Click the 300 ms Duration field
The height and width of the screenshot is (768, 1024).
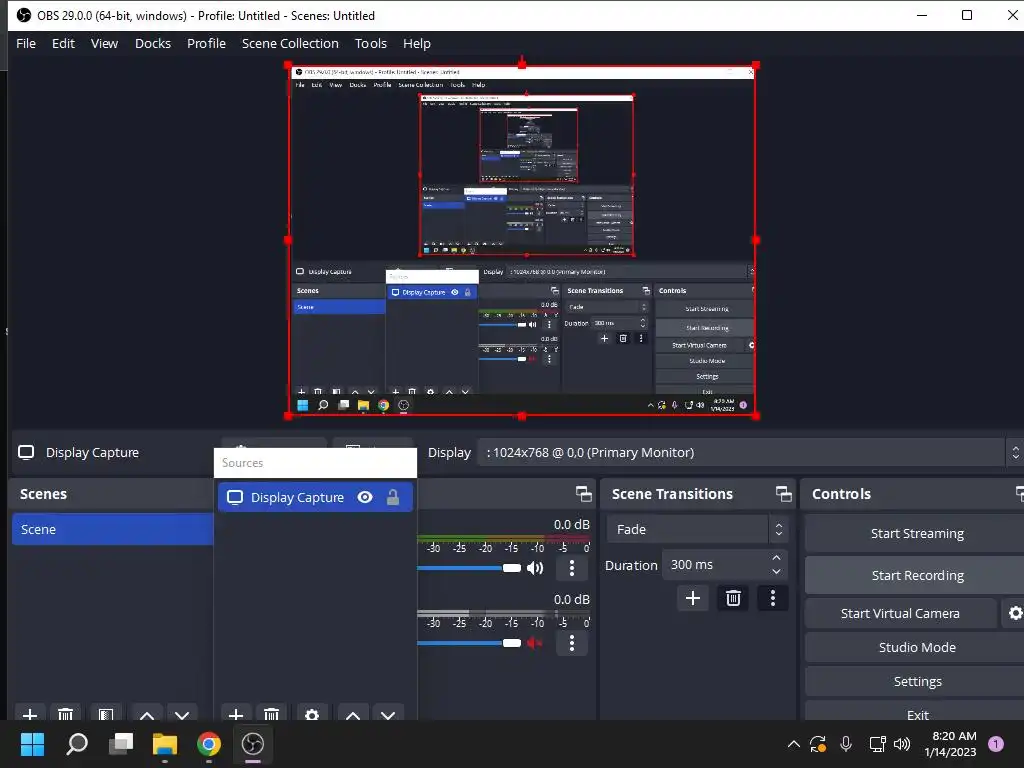pos(715,565)
